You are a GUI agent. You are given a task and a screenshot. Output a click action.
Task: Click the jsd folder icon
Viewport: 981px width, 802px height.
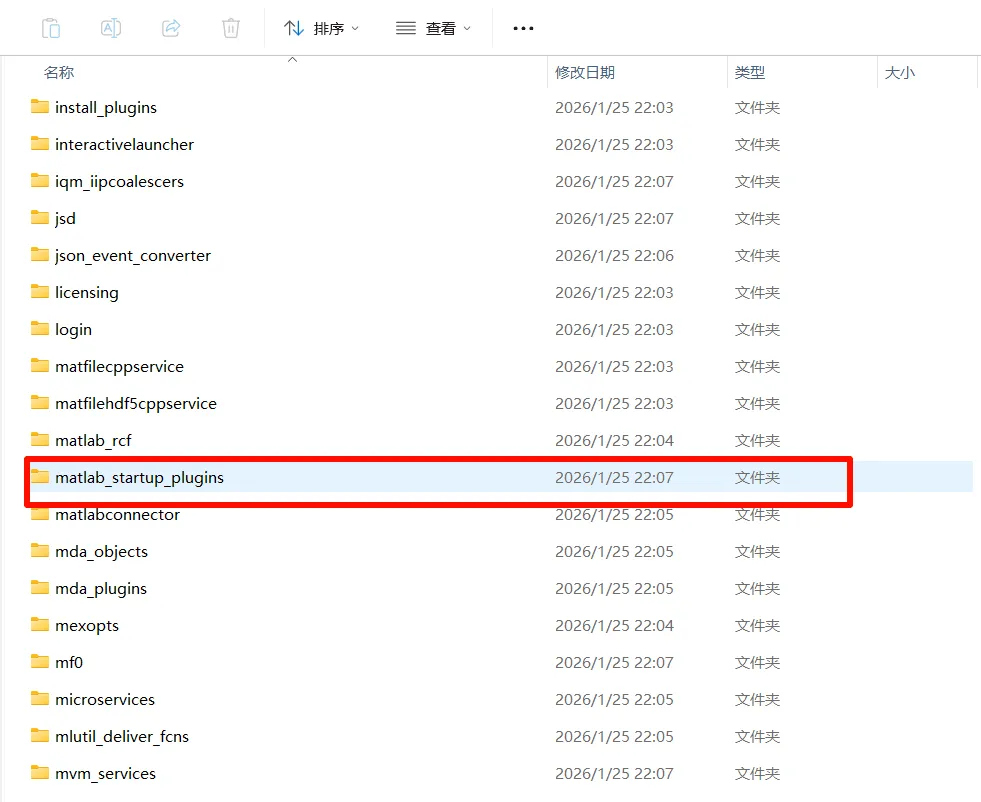click(x=40, y=218)
